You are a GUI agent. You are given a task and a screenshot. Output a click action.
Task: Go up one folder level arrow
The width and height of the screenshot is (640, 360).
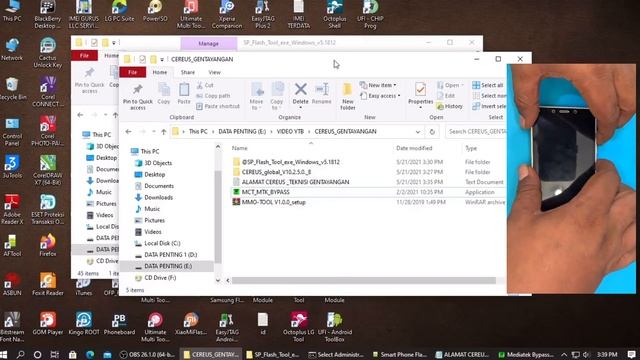click(164, 132)
